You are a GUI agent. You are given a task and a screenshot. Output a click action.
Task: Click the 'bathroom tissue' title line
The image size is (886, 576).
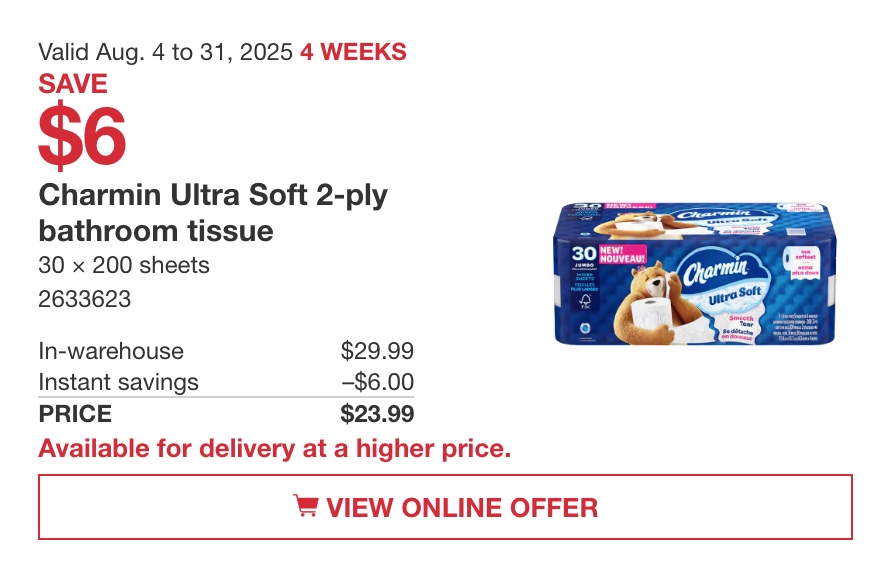pyautogui.click(x=156, y=231)
